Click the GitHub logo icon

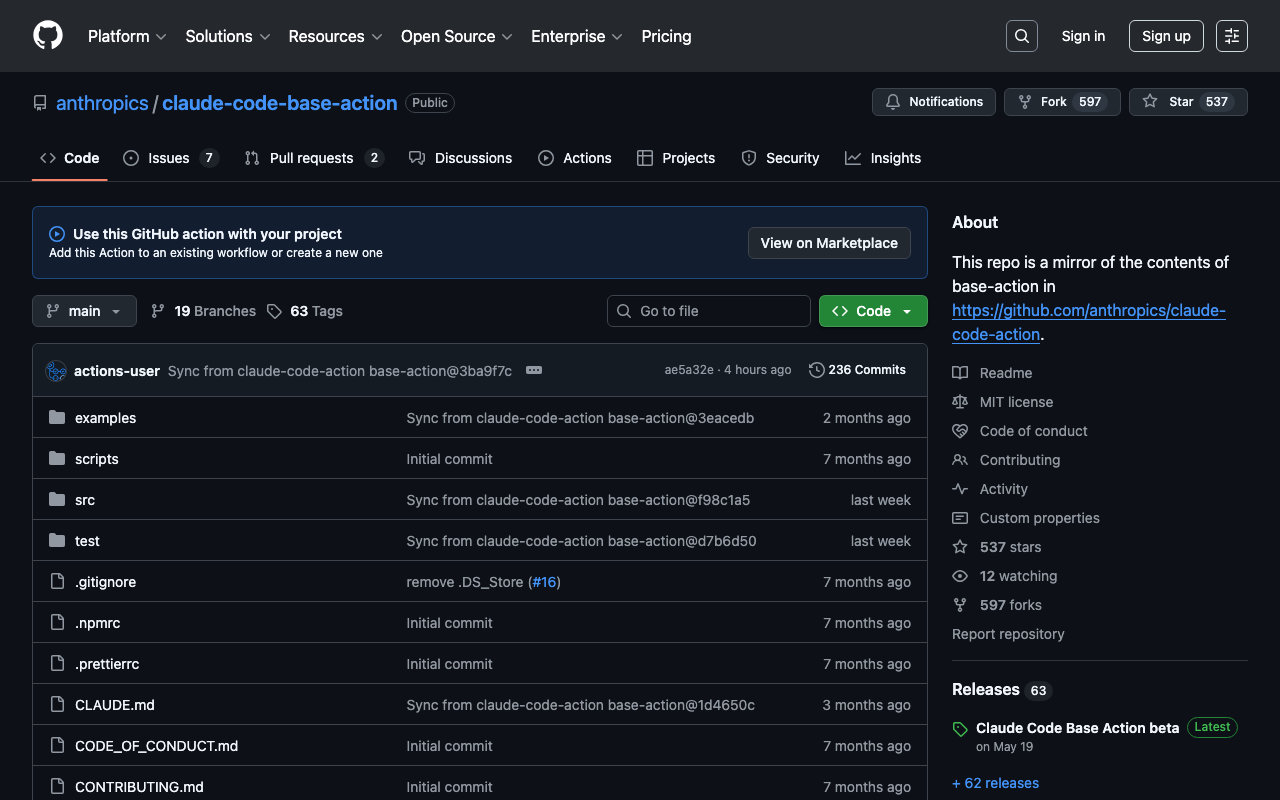48,36
